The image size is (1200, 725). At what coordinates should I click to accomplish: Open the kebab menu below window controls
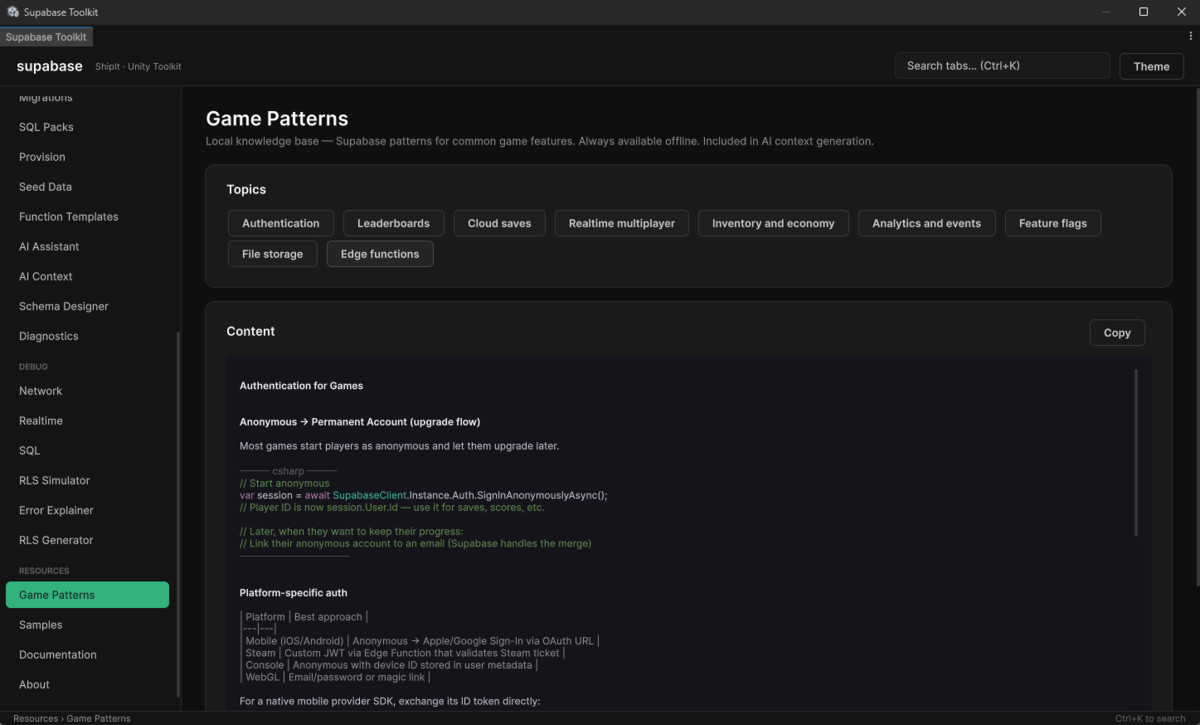[x=1190, y=36]
